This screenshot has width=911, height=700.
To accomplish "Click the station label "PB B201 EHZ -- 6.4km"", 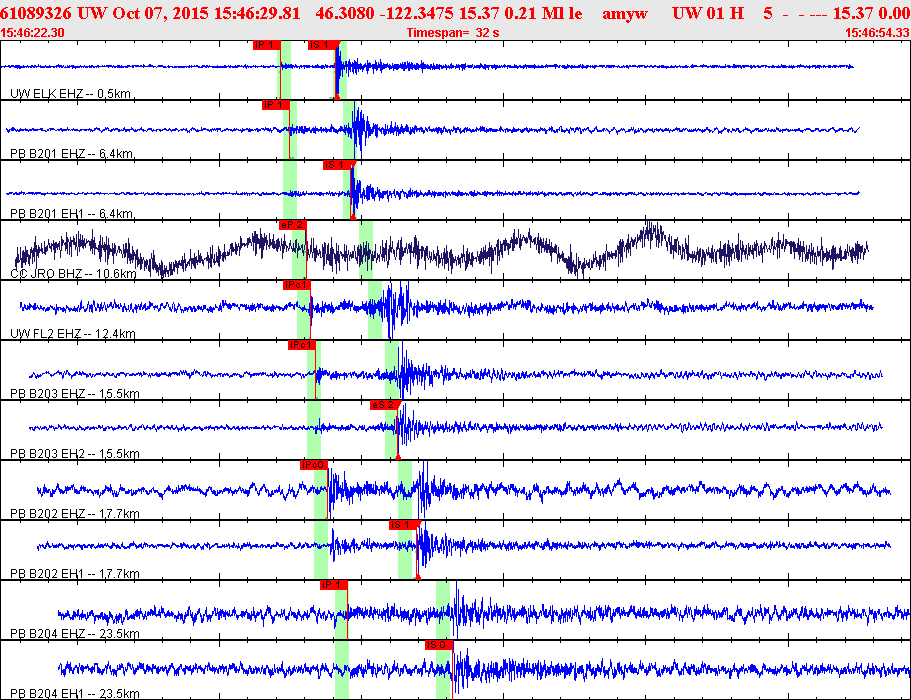I will (x=71, y=153).
